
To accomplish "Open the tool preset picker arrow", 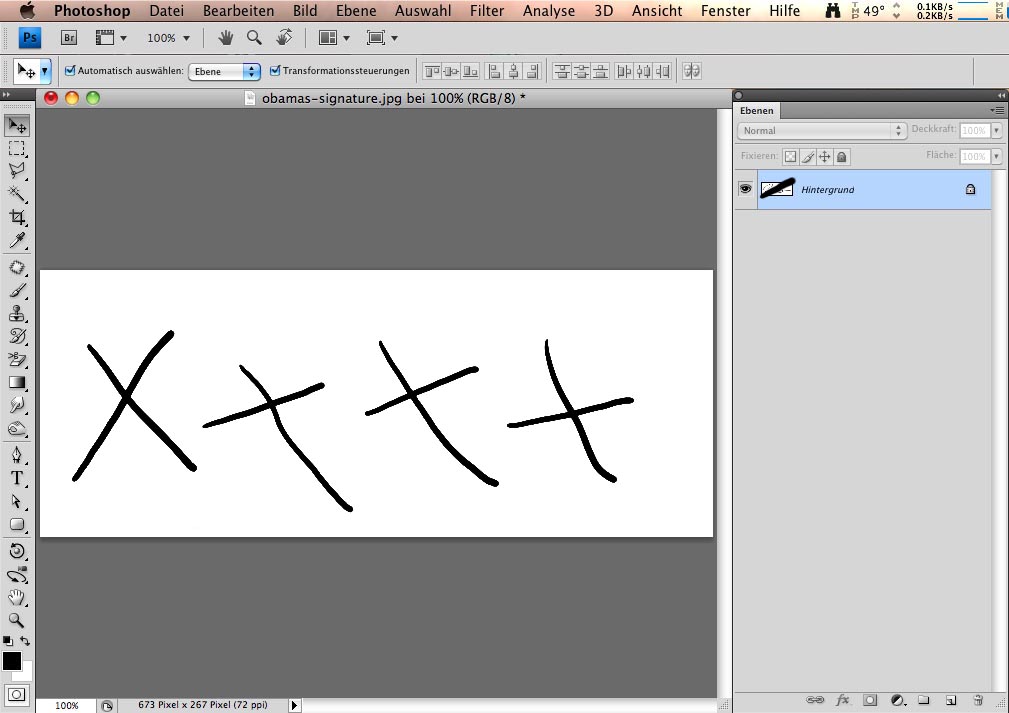I will 44,71.
